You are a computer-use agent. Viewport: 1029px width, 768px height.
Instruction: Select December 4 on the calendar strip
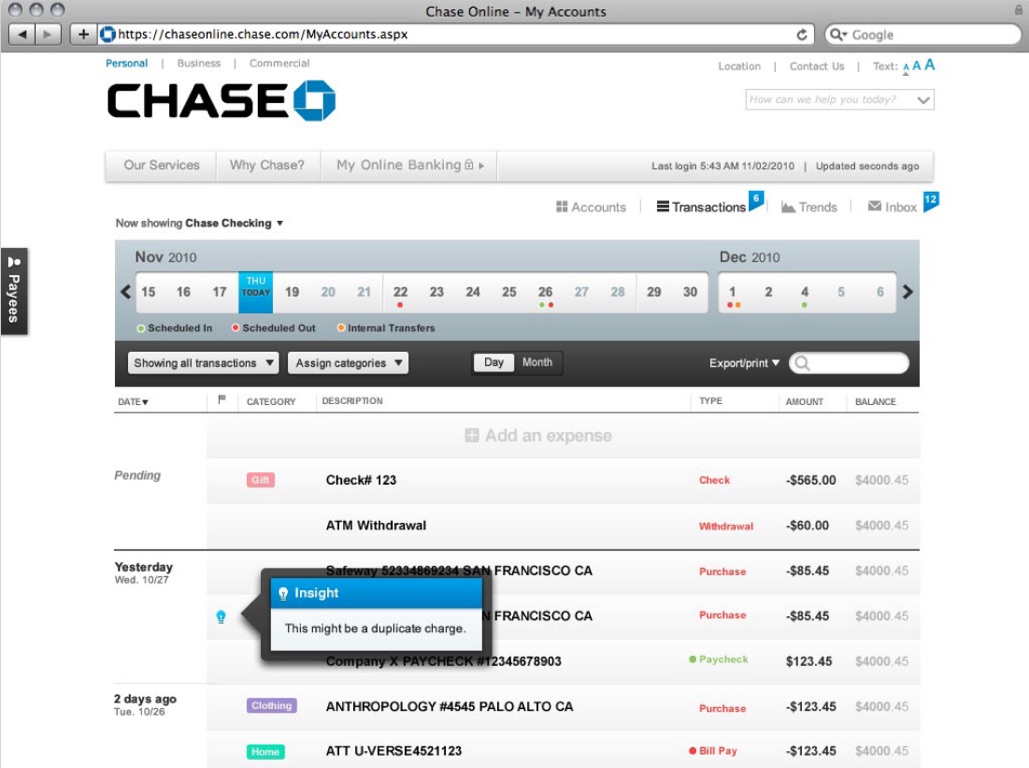[805, 292]
